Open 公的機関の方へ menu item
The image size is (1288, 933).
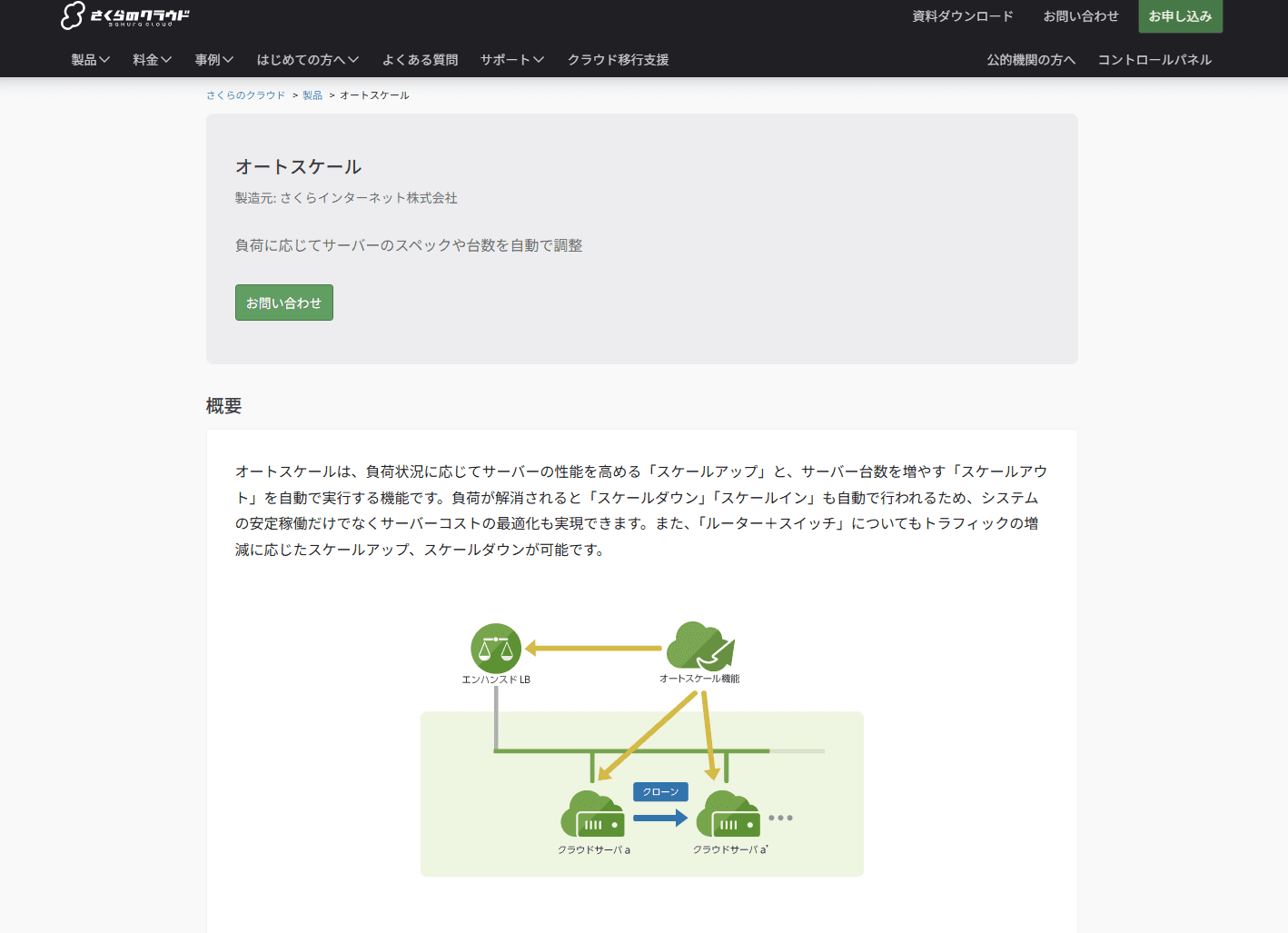pos(1031,60)
